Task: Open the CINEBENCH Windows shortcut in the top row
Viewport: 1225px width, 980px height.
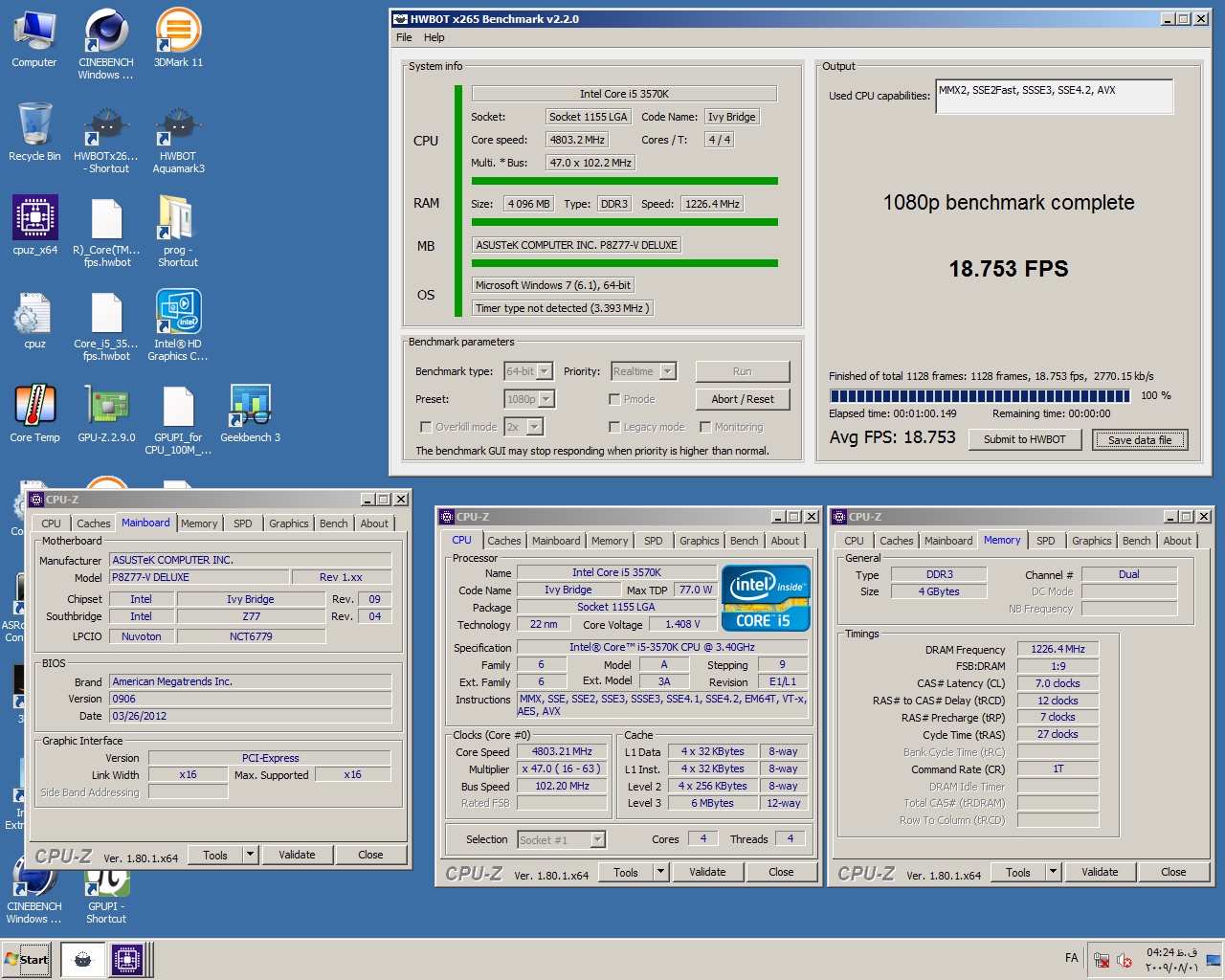Action: tap(105, 43)
